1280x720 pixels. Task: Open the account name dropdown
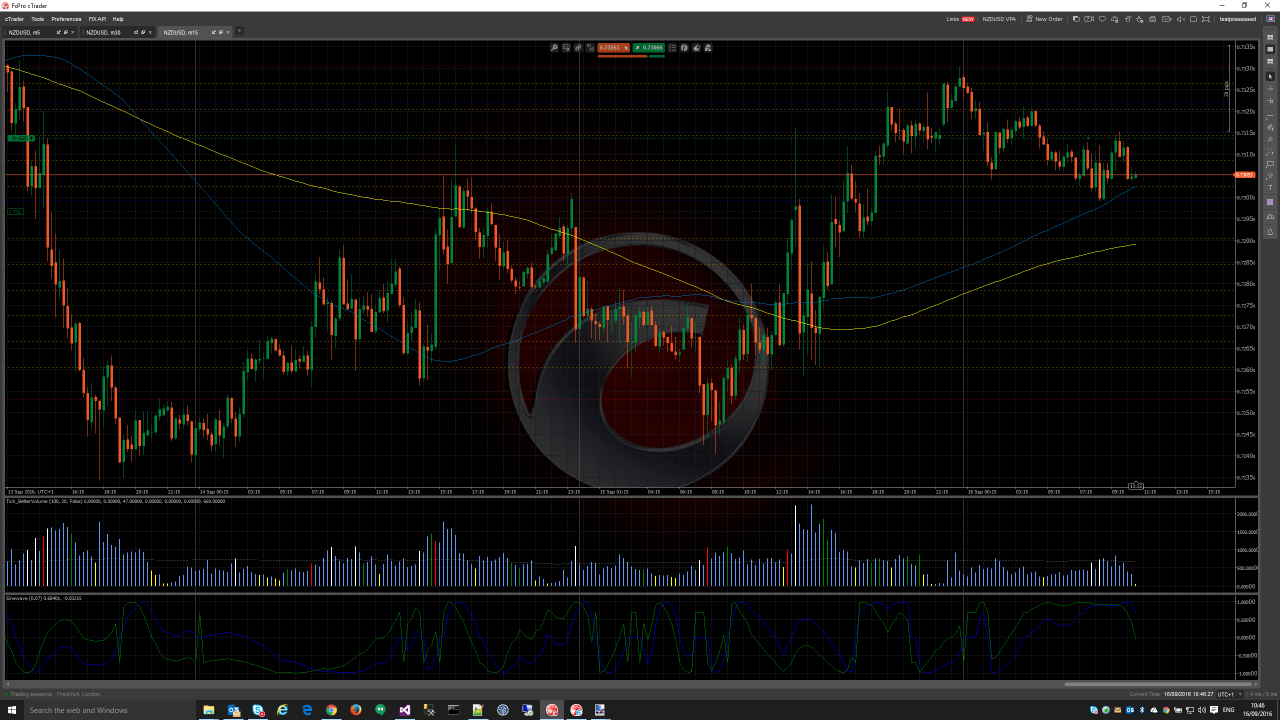[x=1238, y=19]
